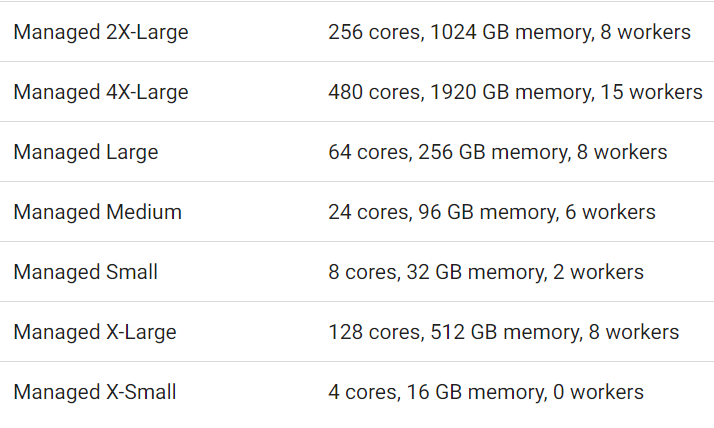Click the 480 cores, 15 workers description
The width and height of the screenshot is (714, 428).
point(515,92)
